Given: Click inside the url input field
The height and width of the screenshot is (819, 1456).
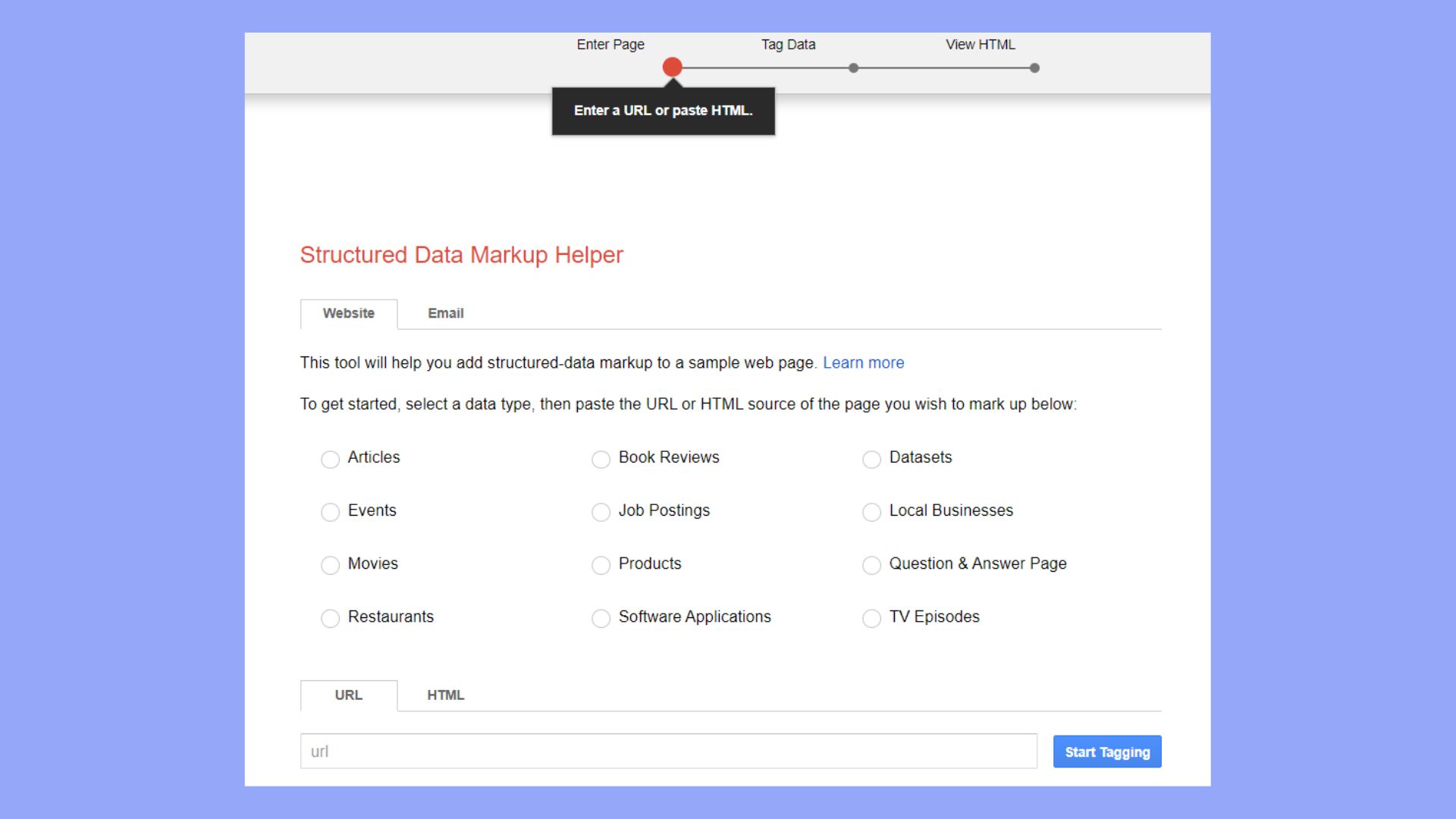Looking at the screenshot, I should click(x=667, y=751).
